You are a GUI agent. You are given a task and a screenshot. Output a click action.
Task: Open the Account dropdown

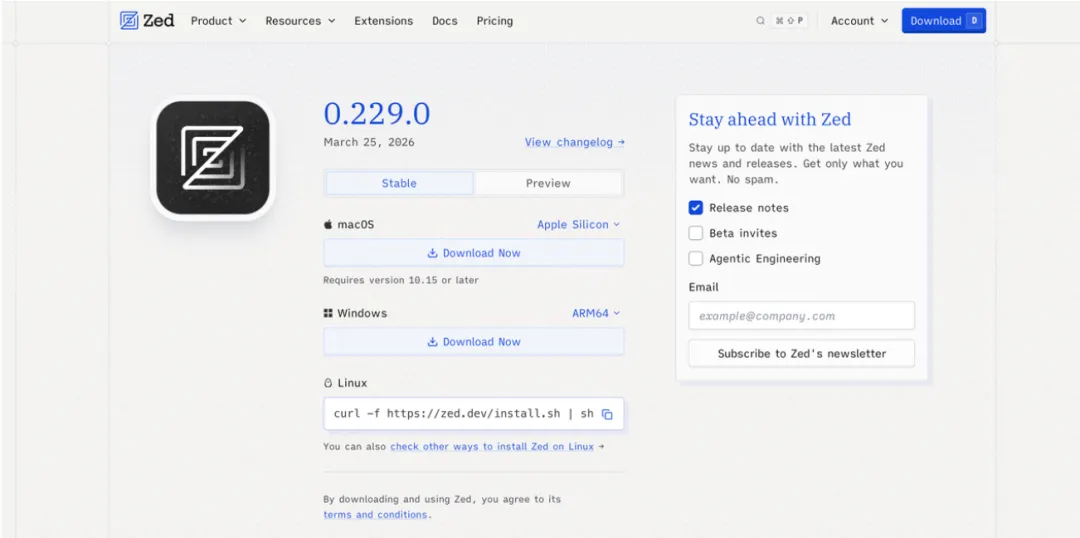(860, 21)
